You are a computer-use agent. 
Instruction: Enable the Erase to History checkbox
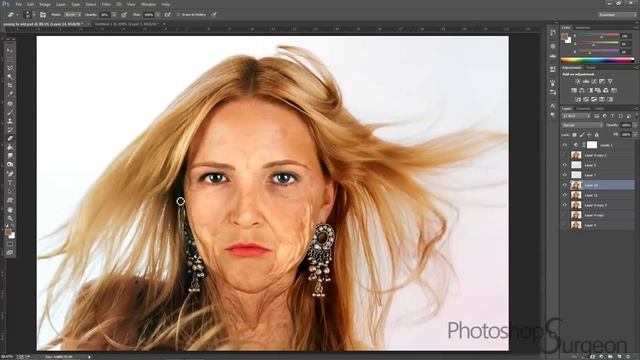pos(178,15)
